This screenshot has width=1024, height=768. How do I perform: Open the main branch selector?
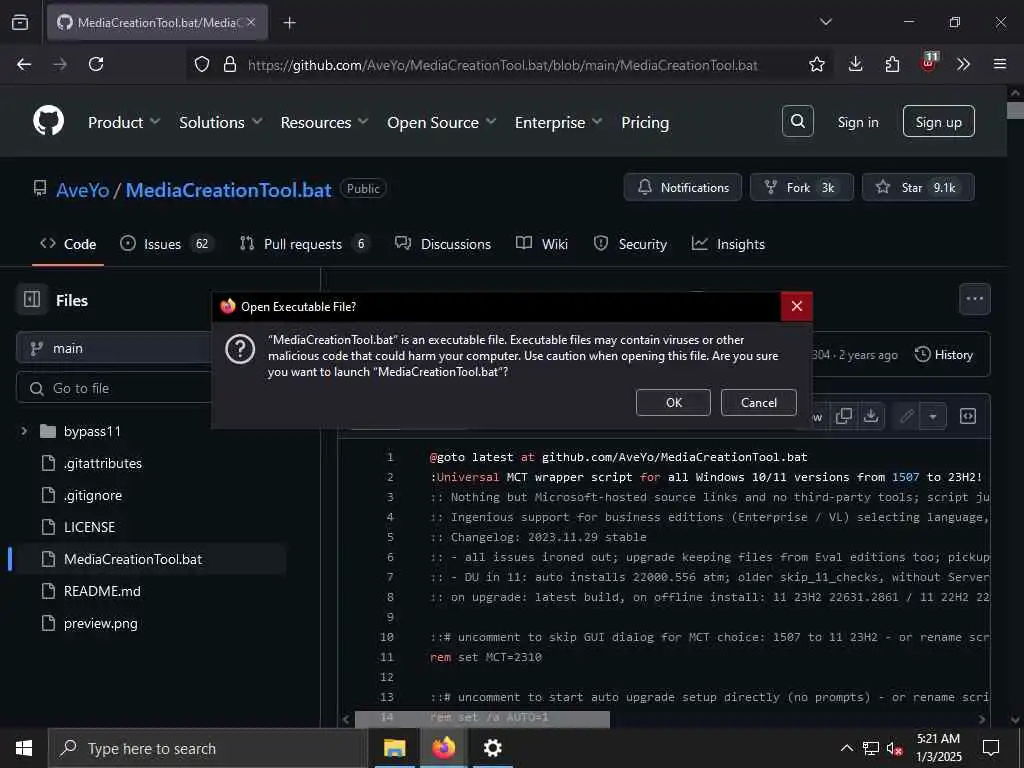(x=114, y=348)
